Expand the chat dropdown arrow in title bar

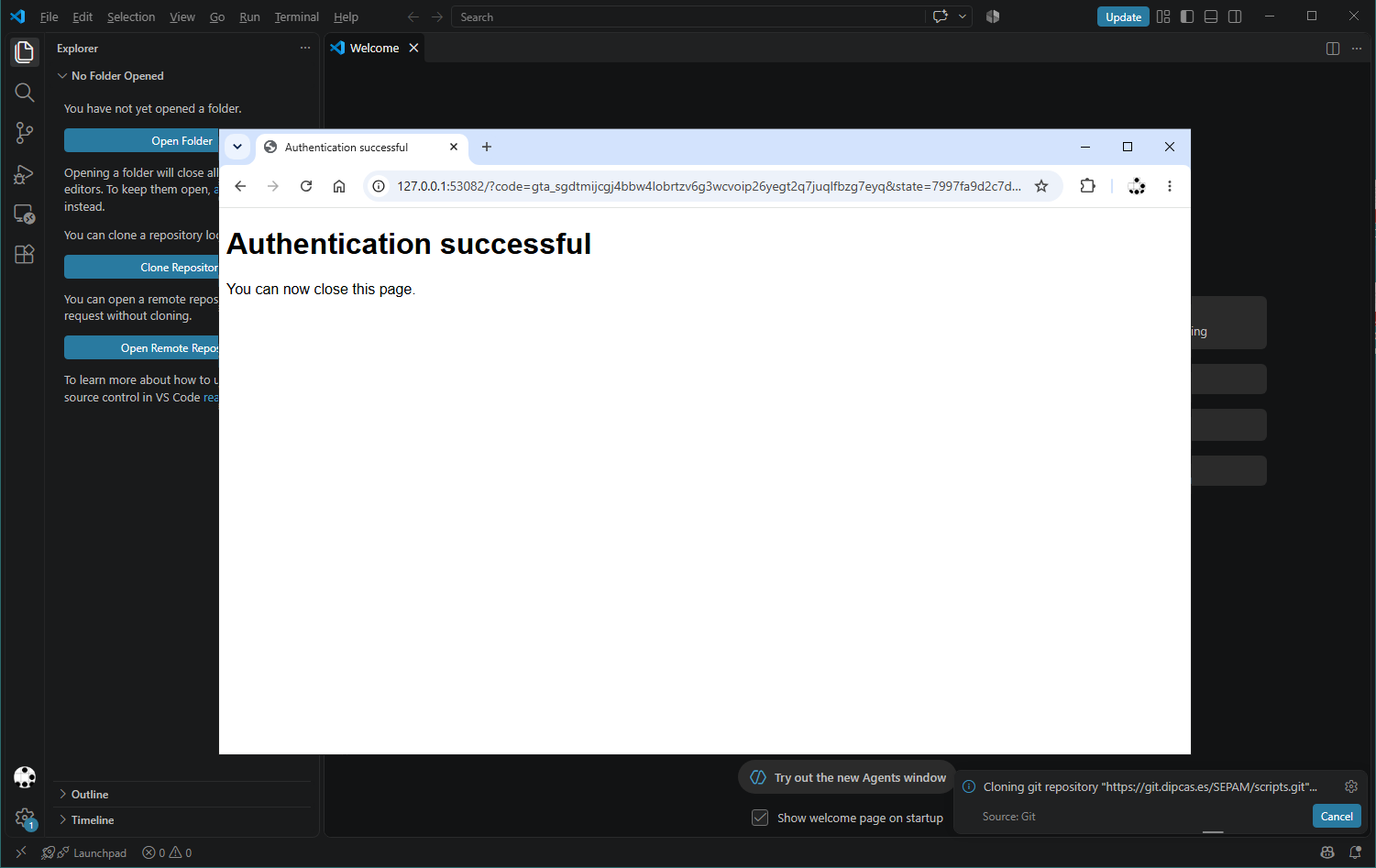point(962,16)
